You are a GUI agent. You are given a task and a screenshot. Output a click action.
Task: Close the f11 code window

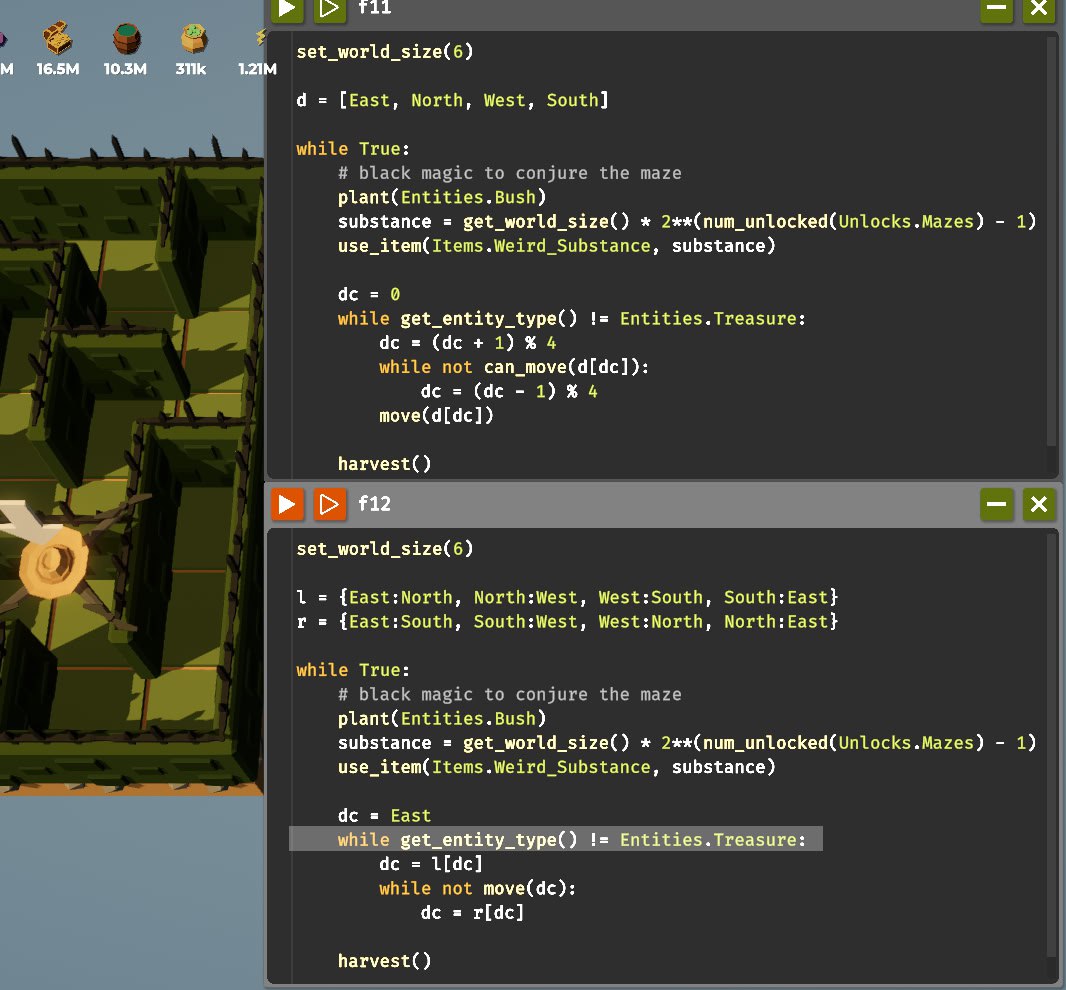[1039, 9]
